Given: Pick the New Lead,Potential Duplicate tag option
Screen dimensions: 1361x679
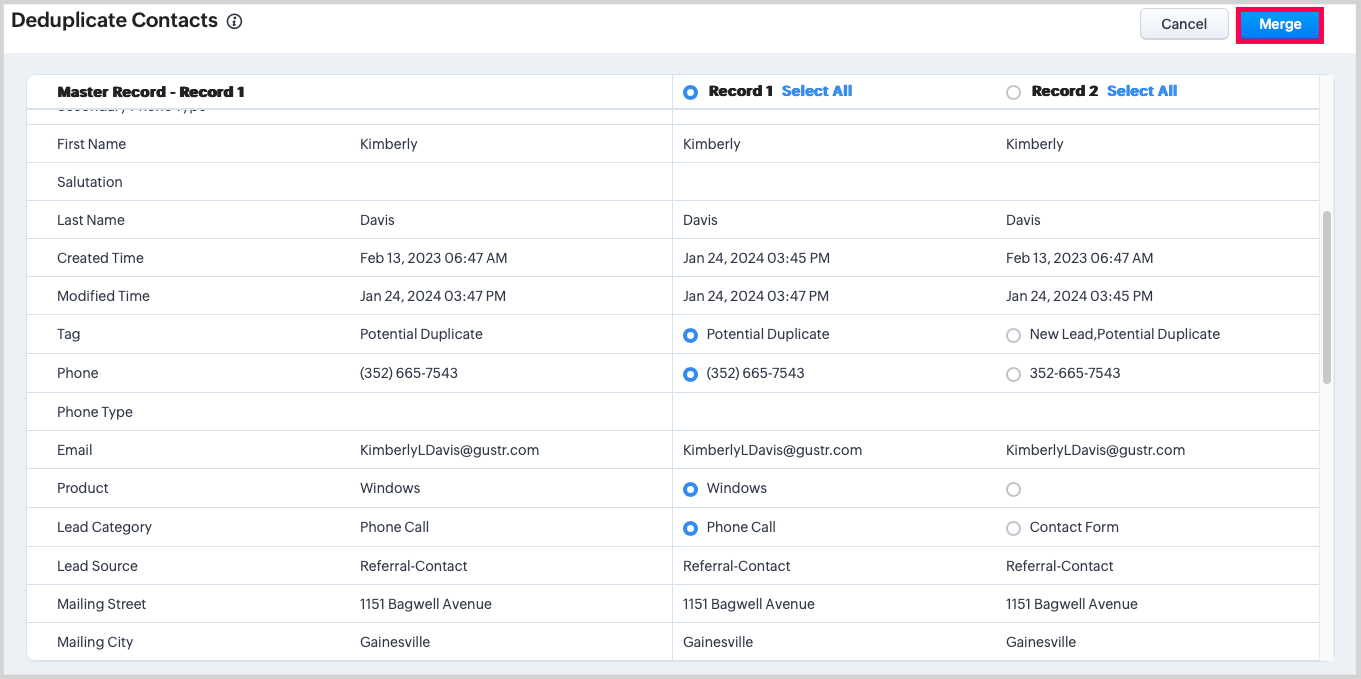Looking at the screenshot, I should point(1013,335).
